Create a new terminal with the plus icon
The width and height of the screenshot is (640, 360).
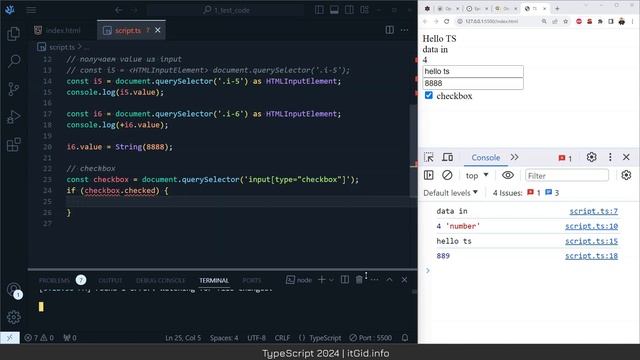pyautogui.click(x=322, y=280)
